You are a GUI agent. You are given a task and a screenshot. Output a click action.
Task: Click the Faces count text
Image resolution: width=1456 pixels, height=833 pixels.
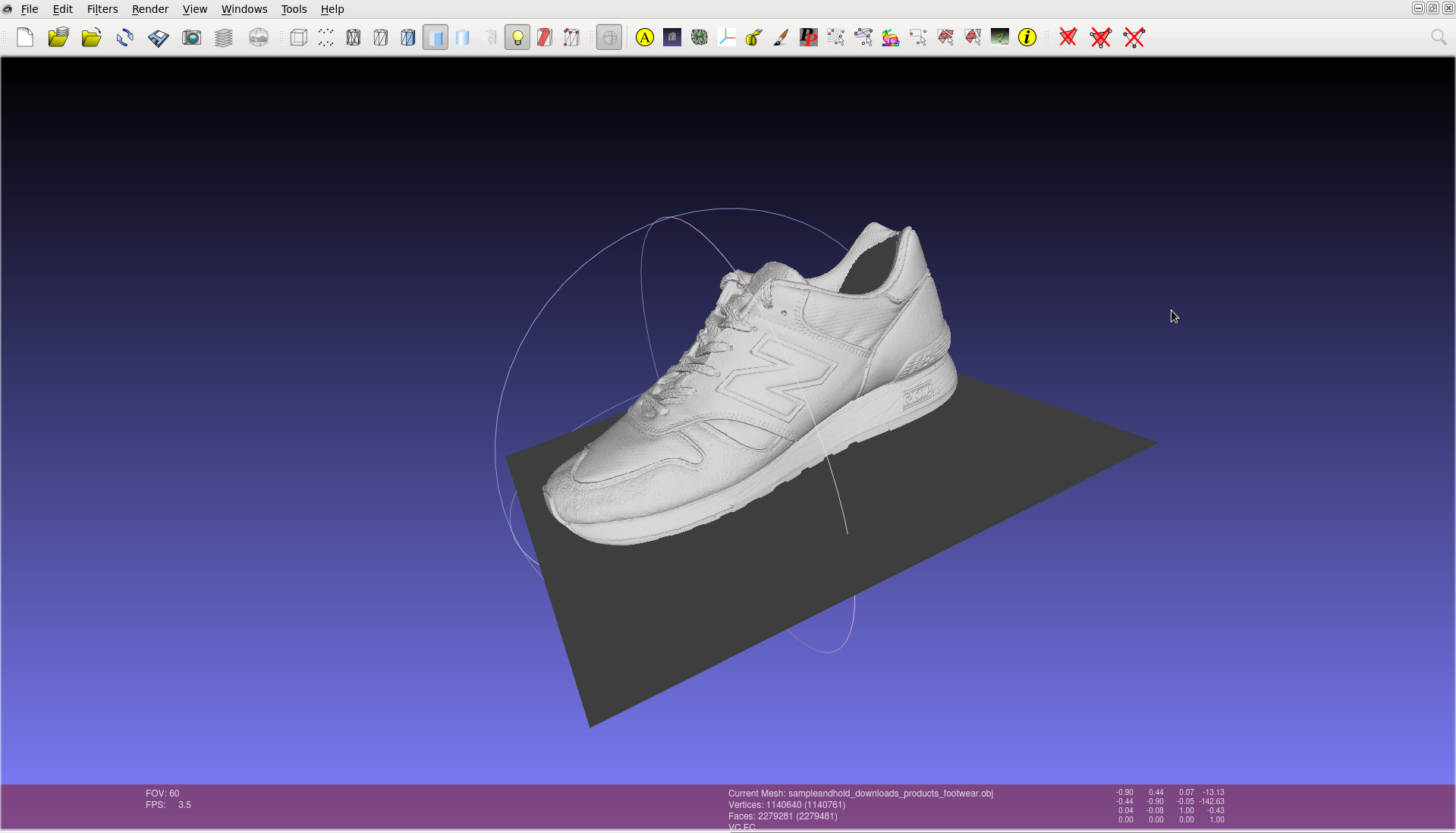pyautogui.click(x=783, y=816)
